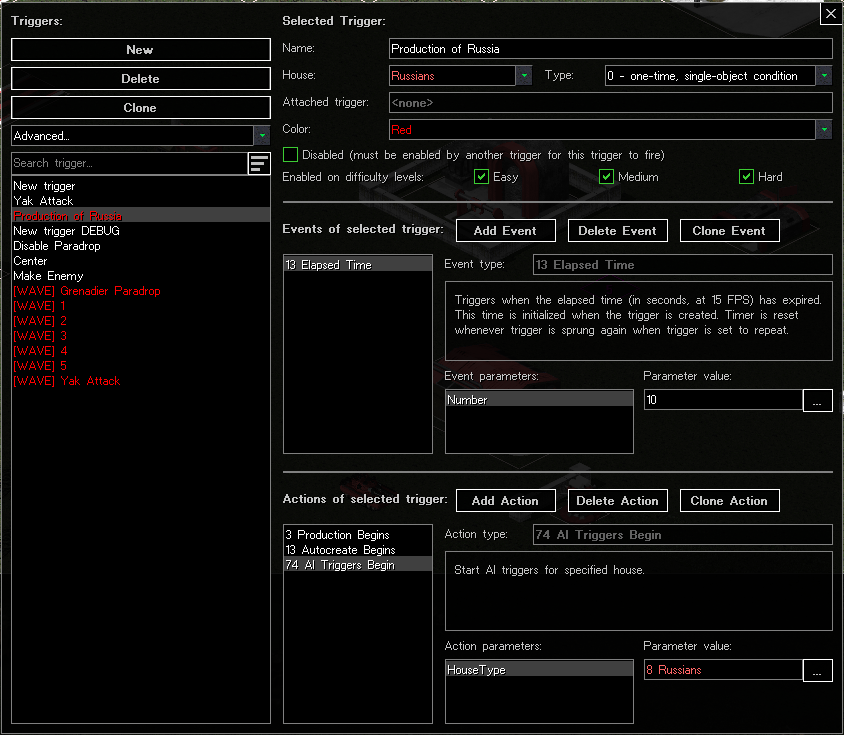Click the Event type field
Image resolution: width=844 pixels, height=735 pixels.
click(x=683, y=265)
